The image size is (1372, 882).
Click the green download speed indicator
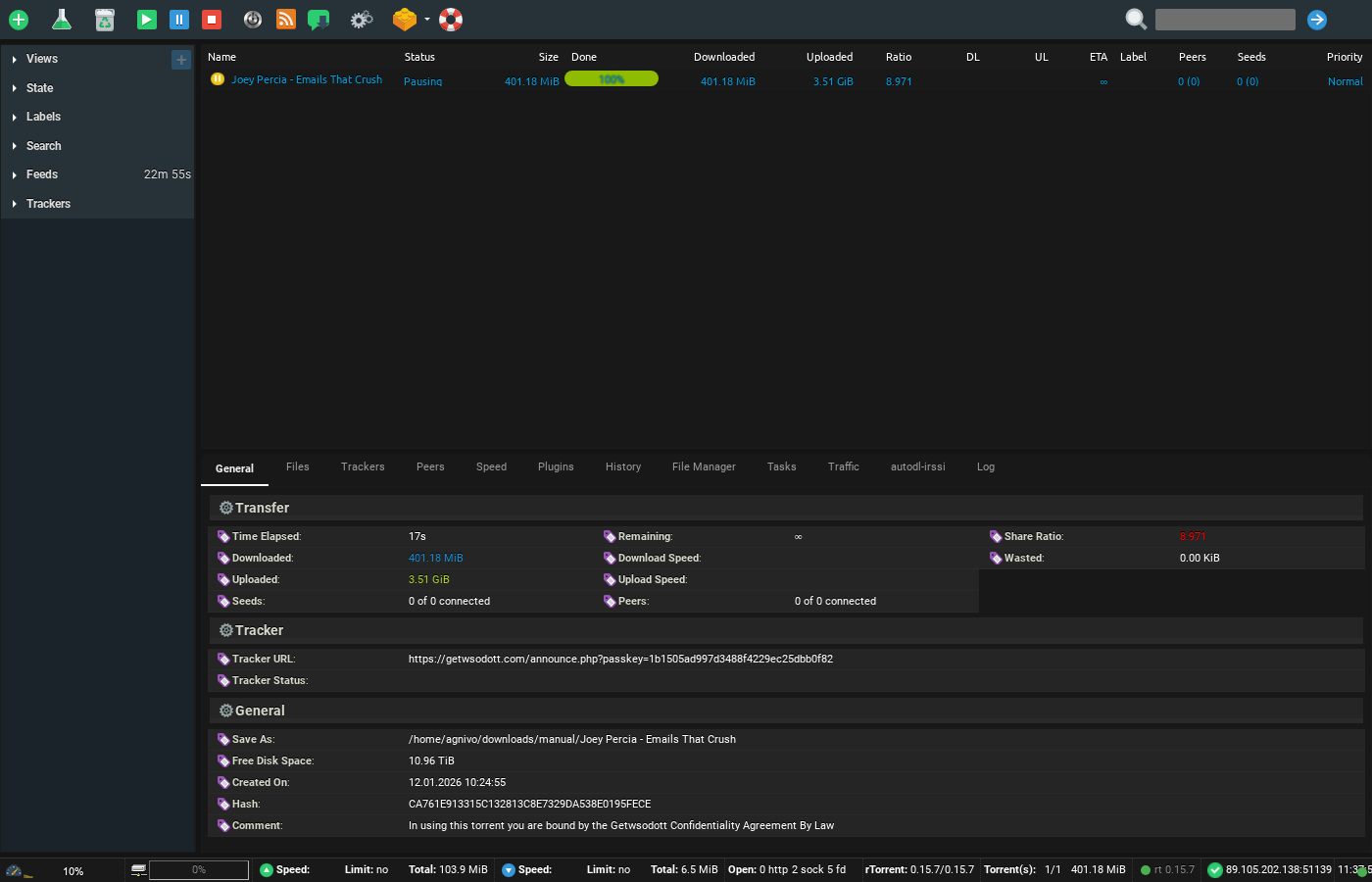pyautogui.click(x=266, y=869)
